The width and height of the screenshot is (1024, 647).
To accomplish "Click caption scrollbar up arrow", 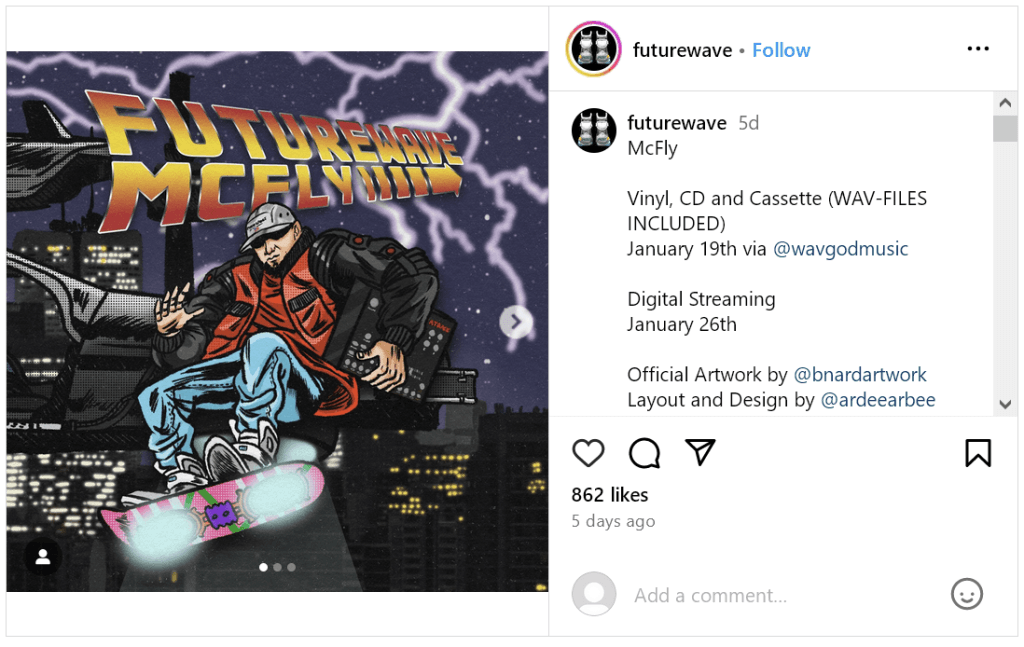I will pyautogui.click(x=1005, y=103).
